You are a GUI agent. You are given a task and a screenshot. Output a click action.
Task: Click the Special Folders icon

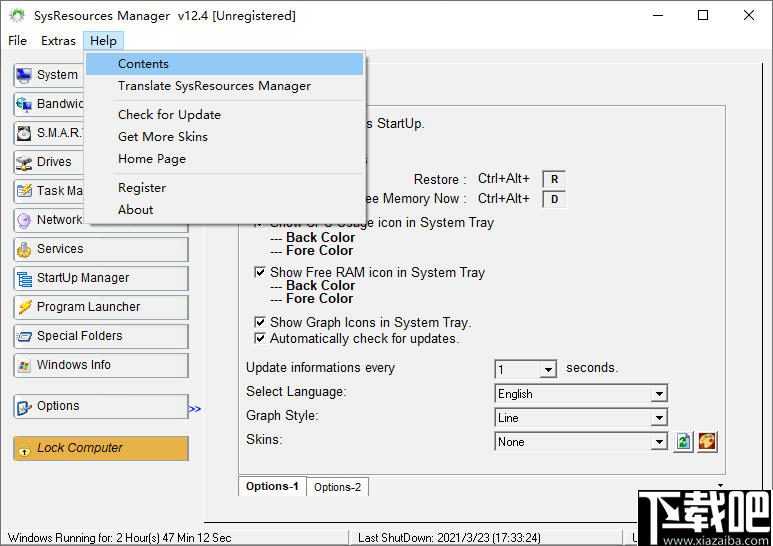click(24, 337)
